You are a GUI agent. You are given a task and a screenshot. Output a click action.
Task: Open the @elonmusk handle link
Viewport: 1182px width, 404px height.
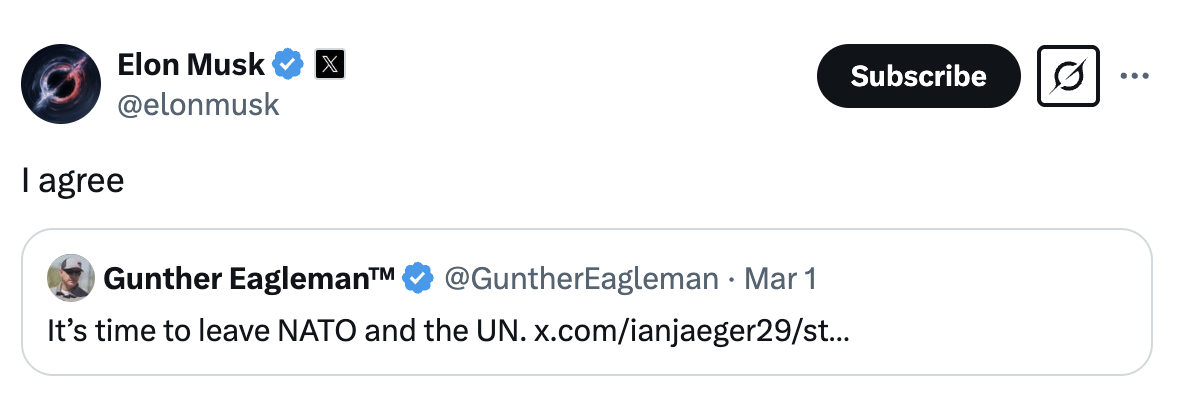(198, 104)
